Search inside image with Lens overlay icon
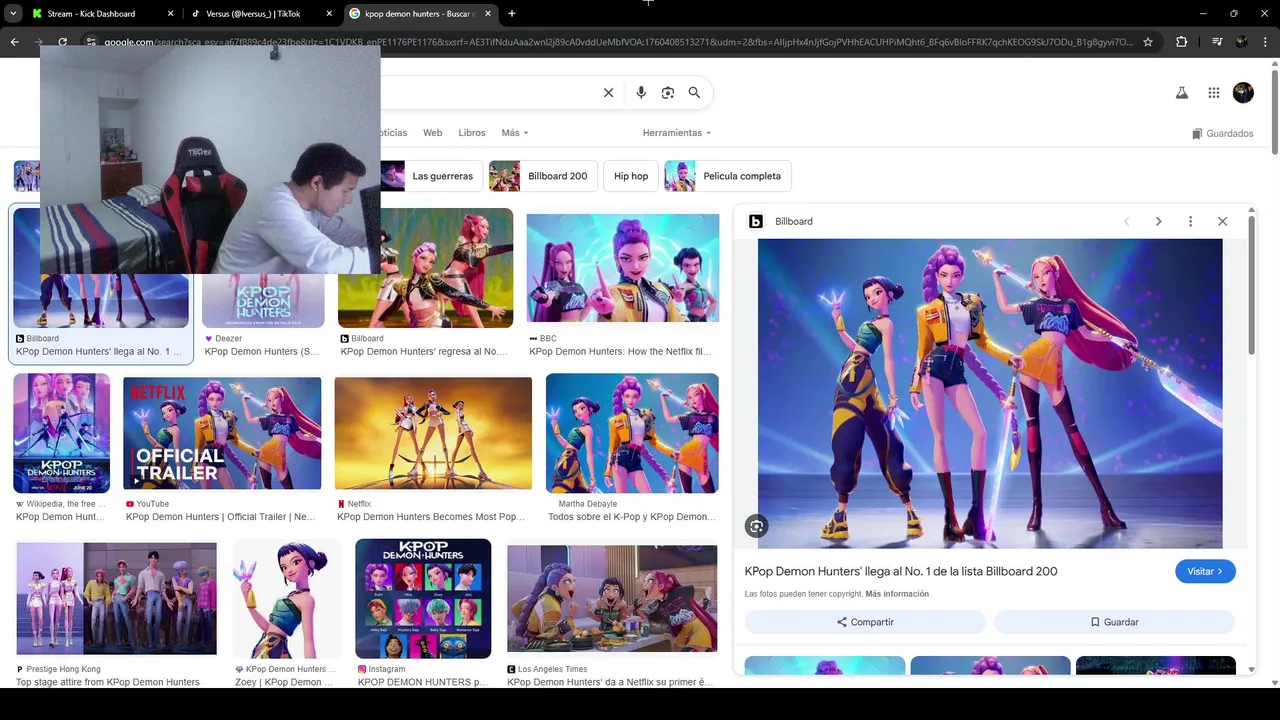The image size is (1280, 720). tap(756, 526)
